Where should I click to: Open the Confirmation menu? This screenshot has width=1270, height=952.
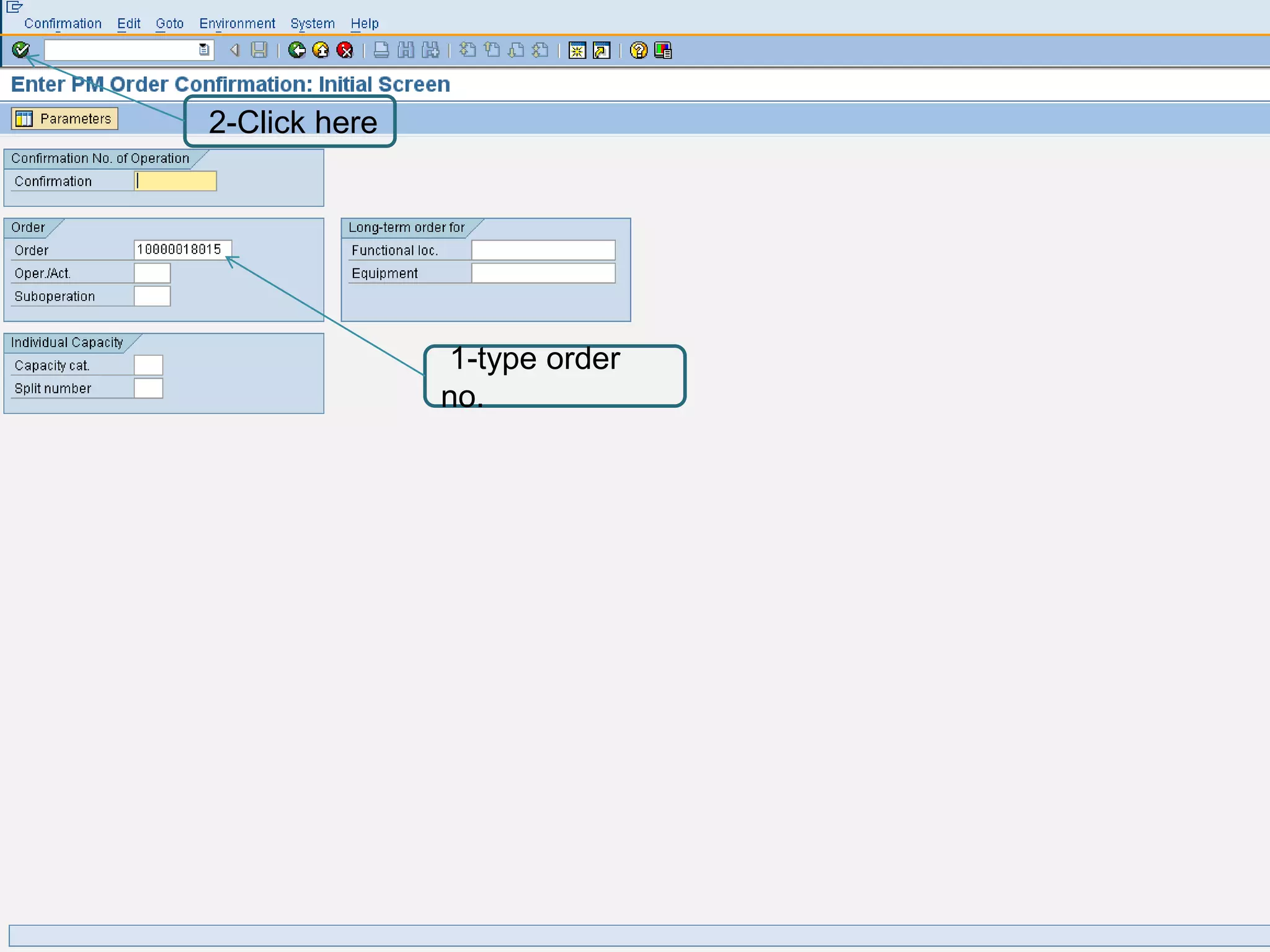(63, 24)
